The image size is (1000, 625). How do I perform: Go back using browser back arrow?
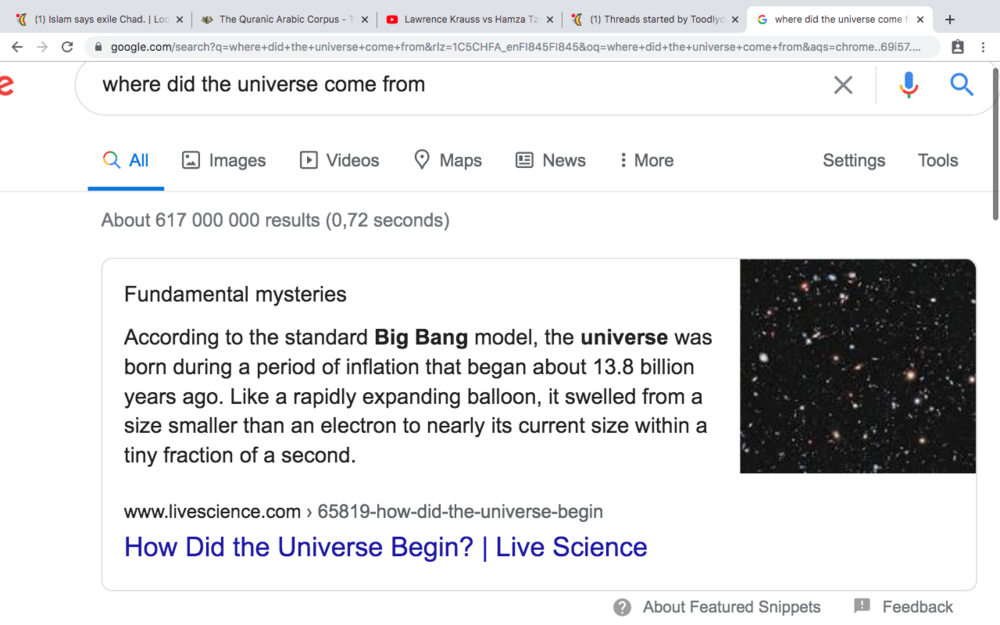17,47
